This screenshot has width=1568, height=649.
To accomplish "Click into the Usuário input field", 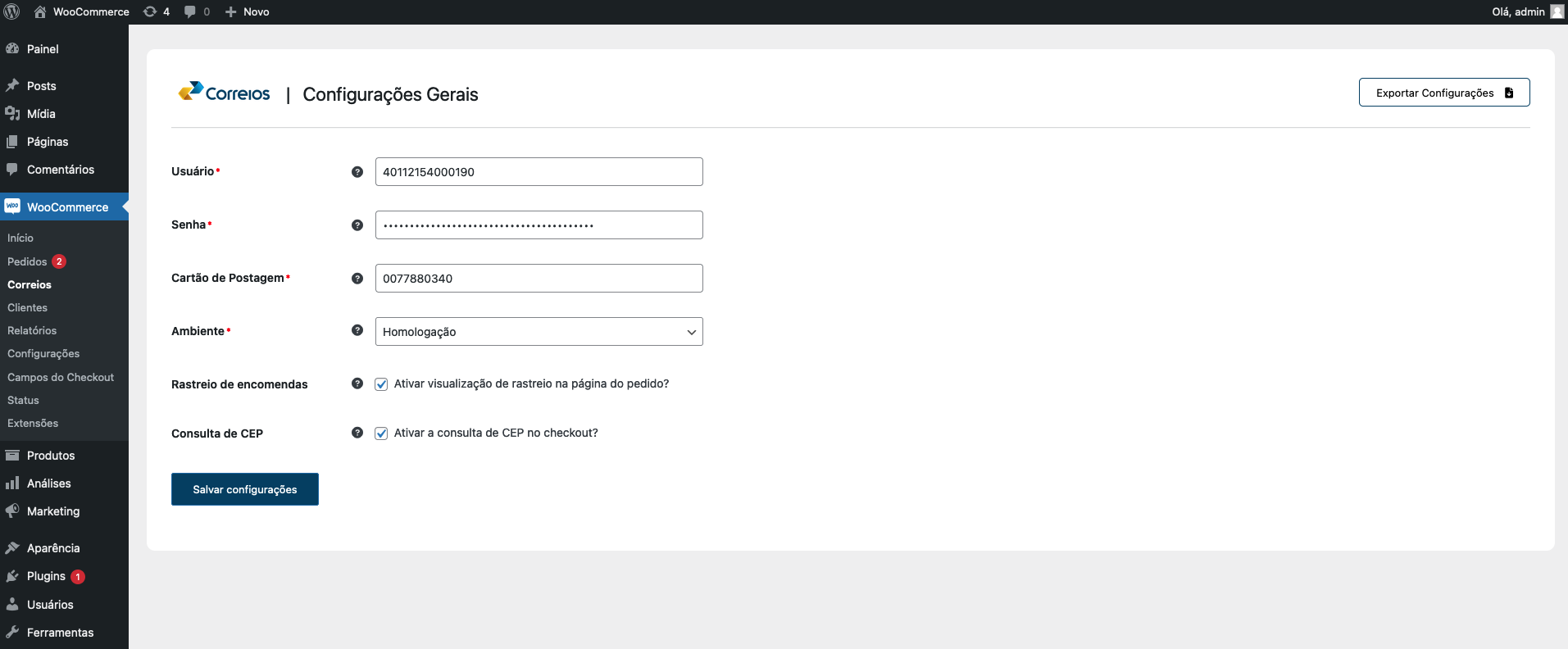I will [539, 172].
